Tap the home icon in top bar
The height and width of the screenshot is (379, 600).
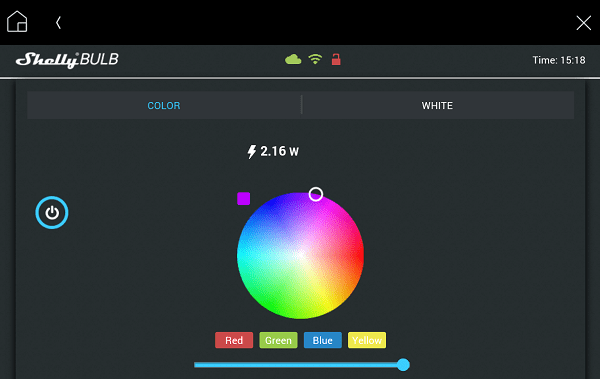click(17, 21)
